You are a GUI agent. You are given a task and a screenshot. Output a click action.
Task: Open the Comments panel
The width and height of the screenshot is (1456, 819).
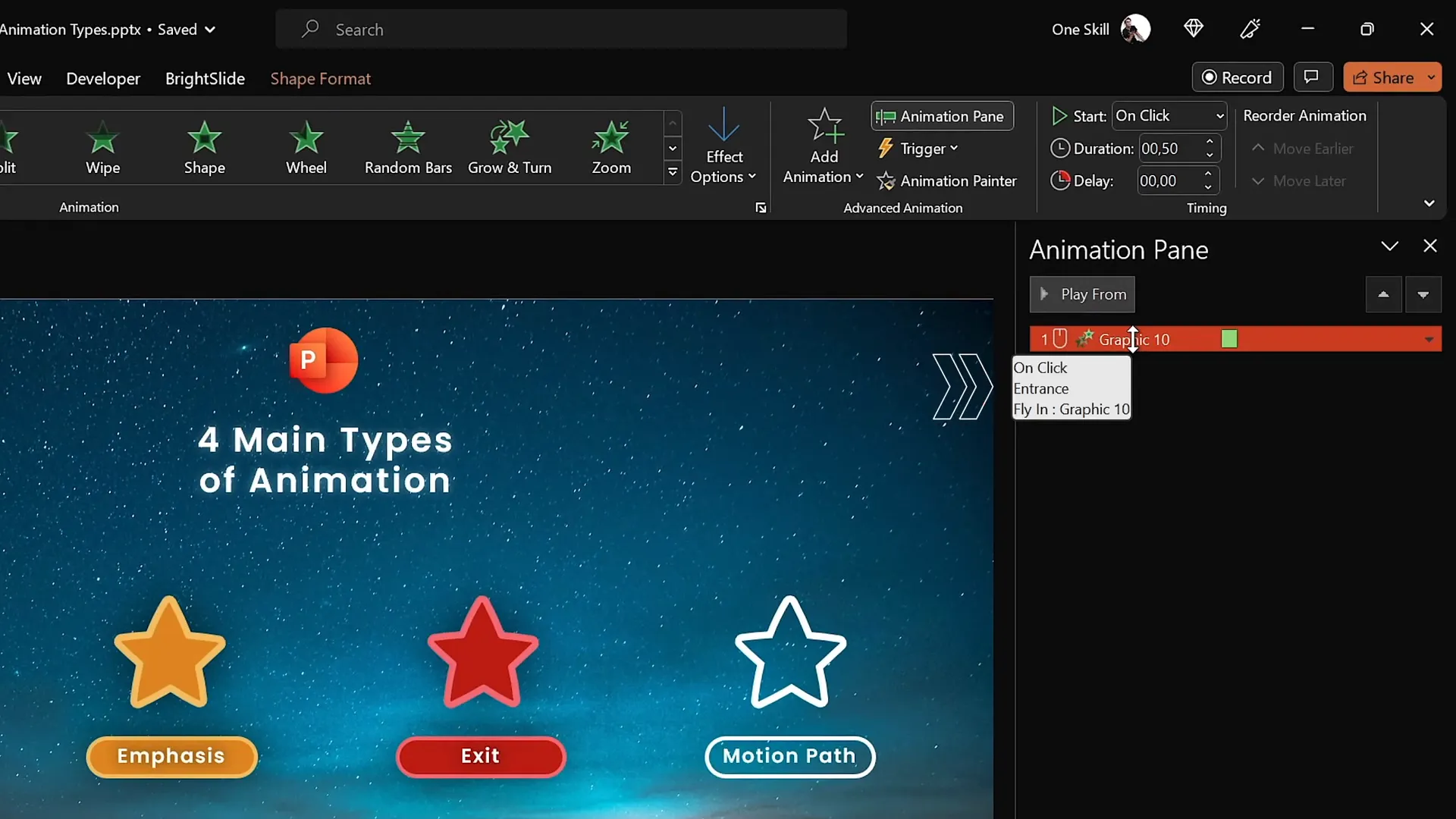tap(1313, 77)
